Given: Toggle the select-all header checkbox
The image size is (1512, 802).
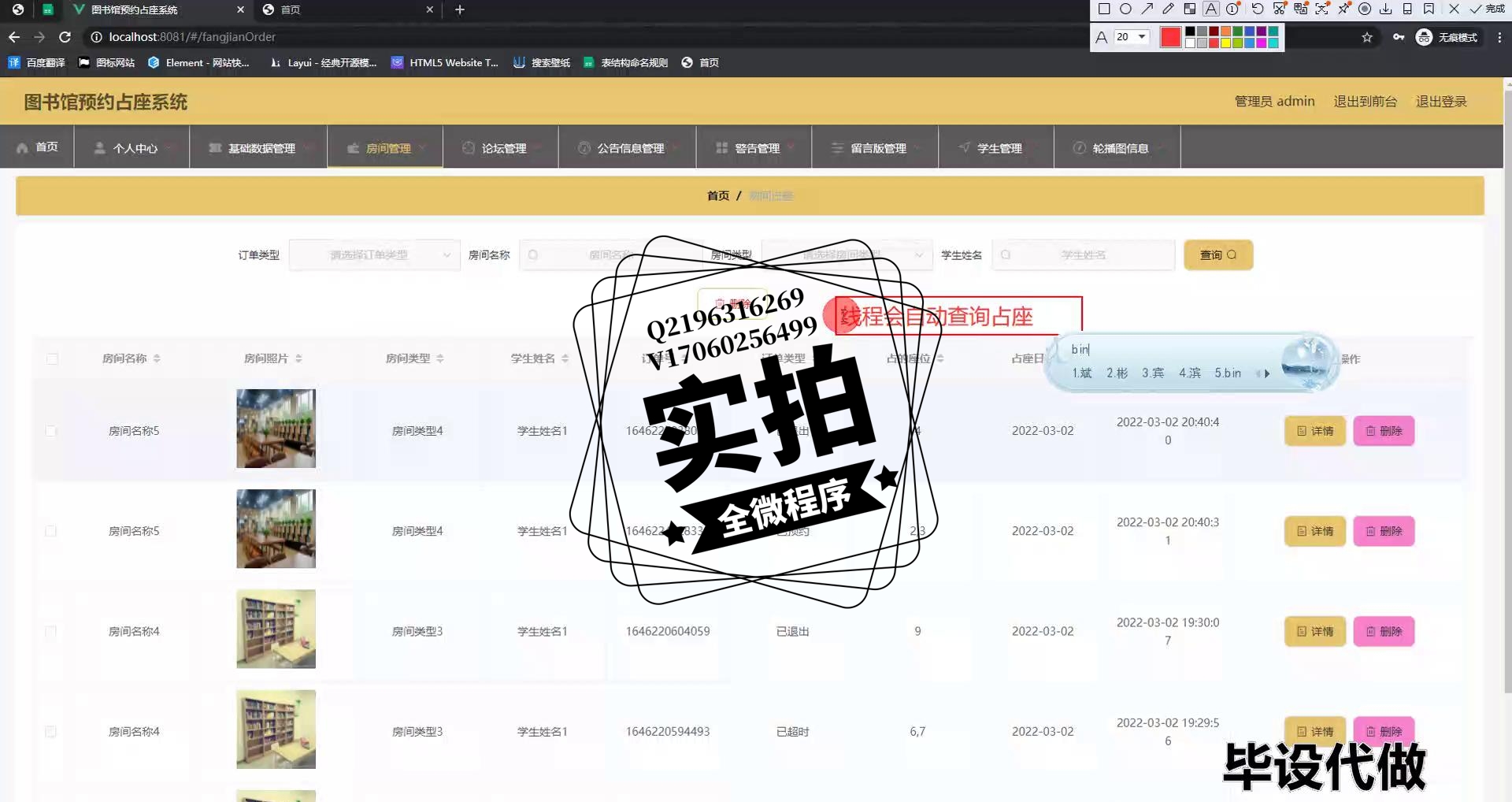Looking at the screenshot, I should tap(52, 358).
